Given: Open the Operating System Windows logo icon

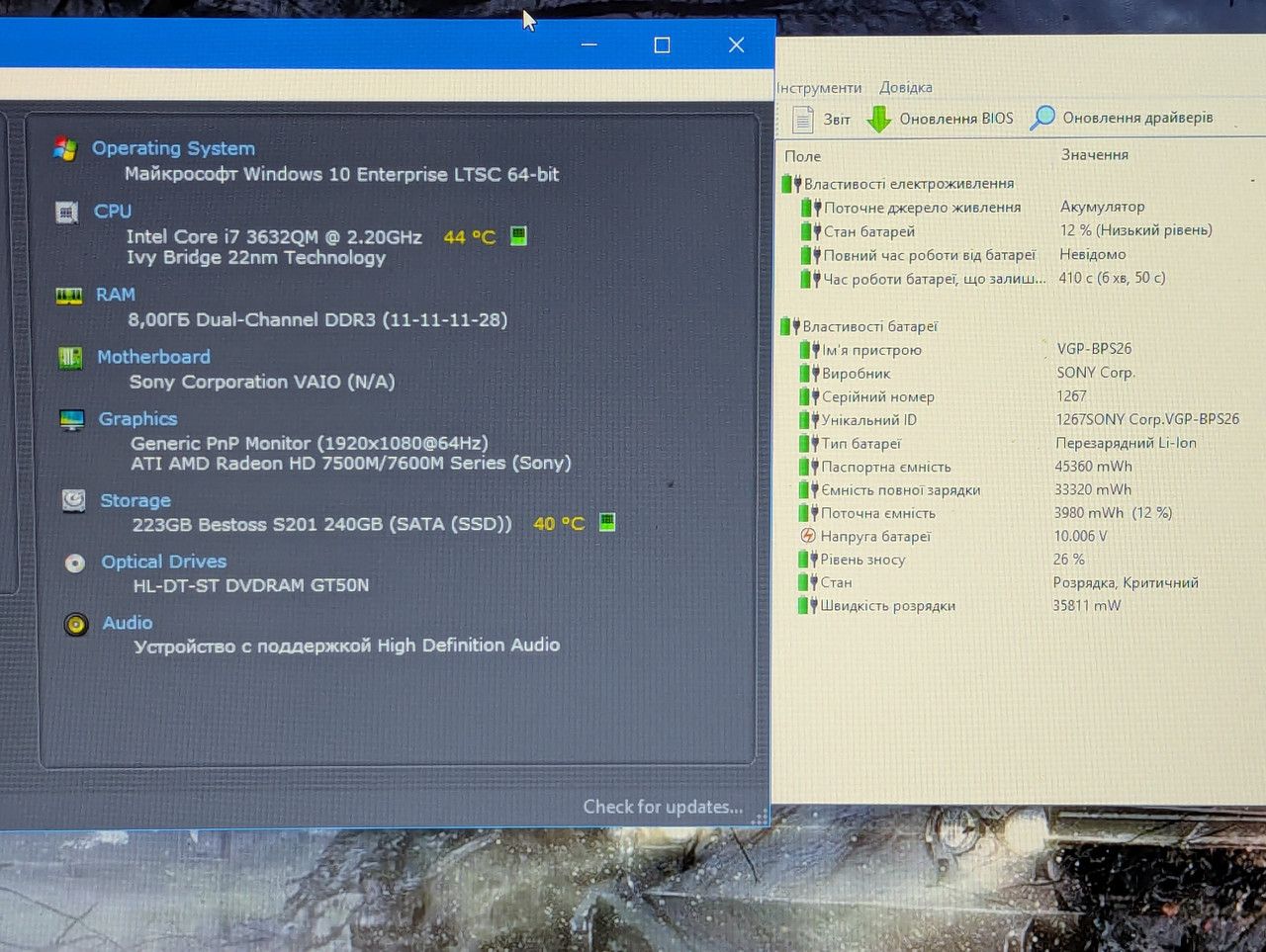Looking at the screenshot, I should [x=65, y=149].
